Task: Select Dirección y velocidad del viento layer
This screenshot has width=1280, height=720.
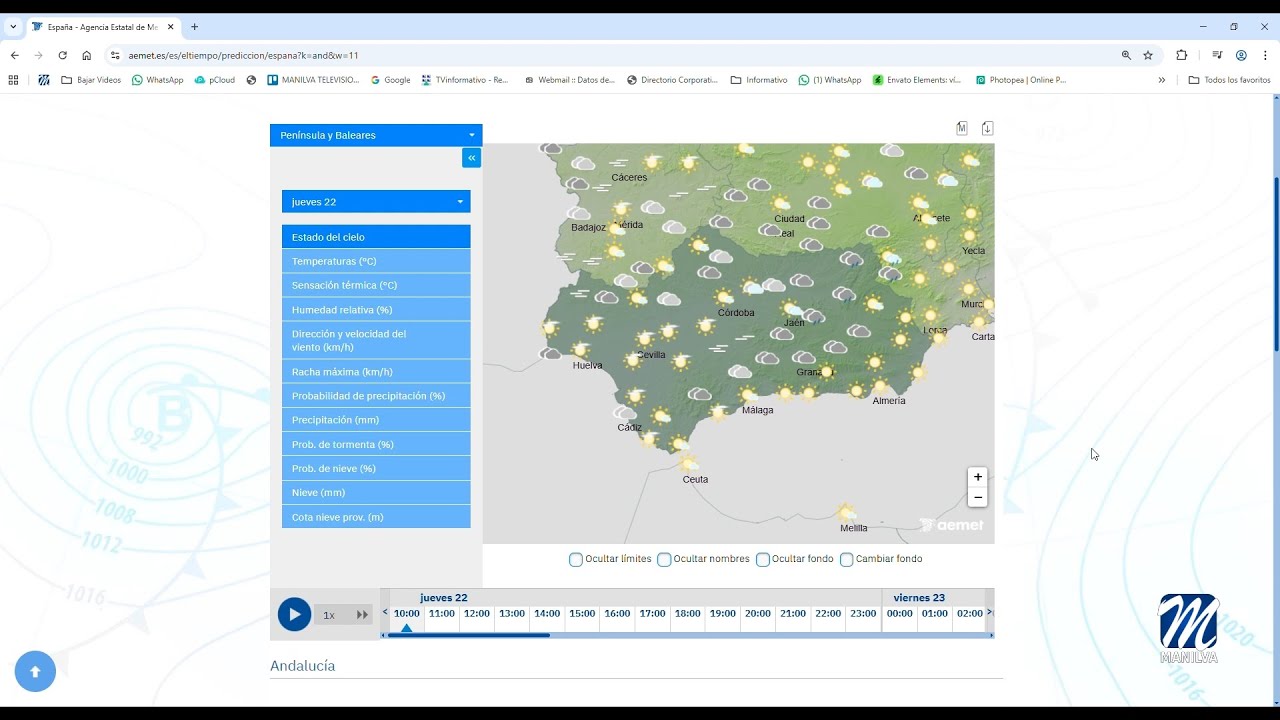Action: point(376,340)
